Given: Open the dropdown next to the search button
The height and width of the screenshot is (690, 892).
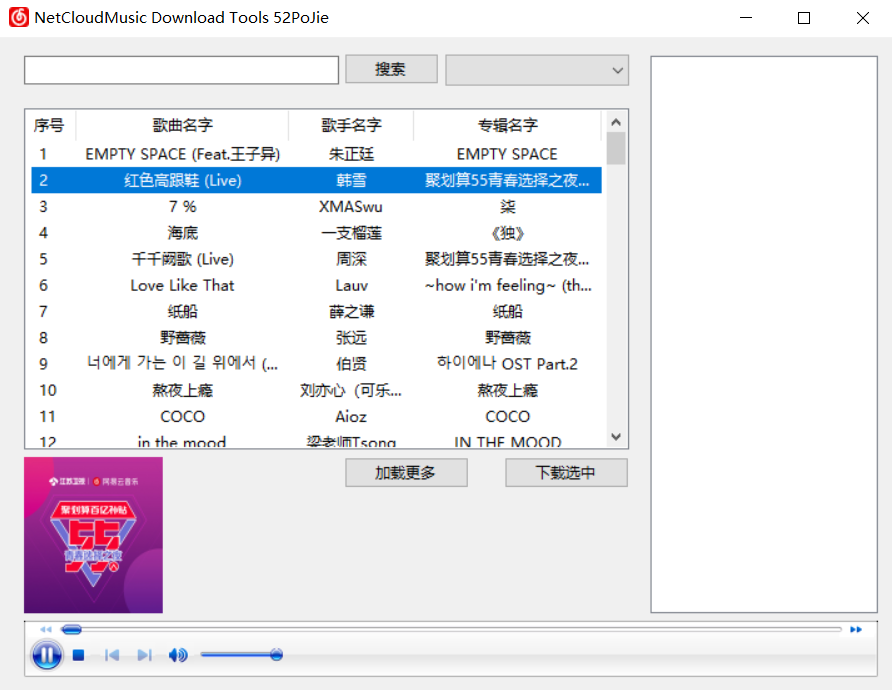Looking at the screenshot, I should 537,70.
